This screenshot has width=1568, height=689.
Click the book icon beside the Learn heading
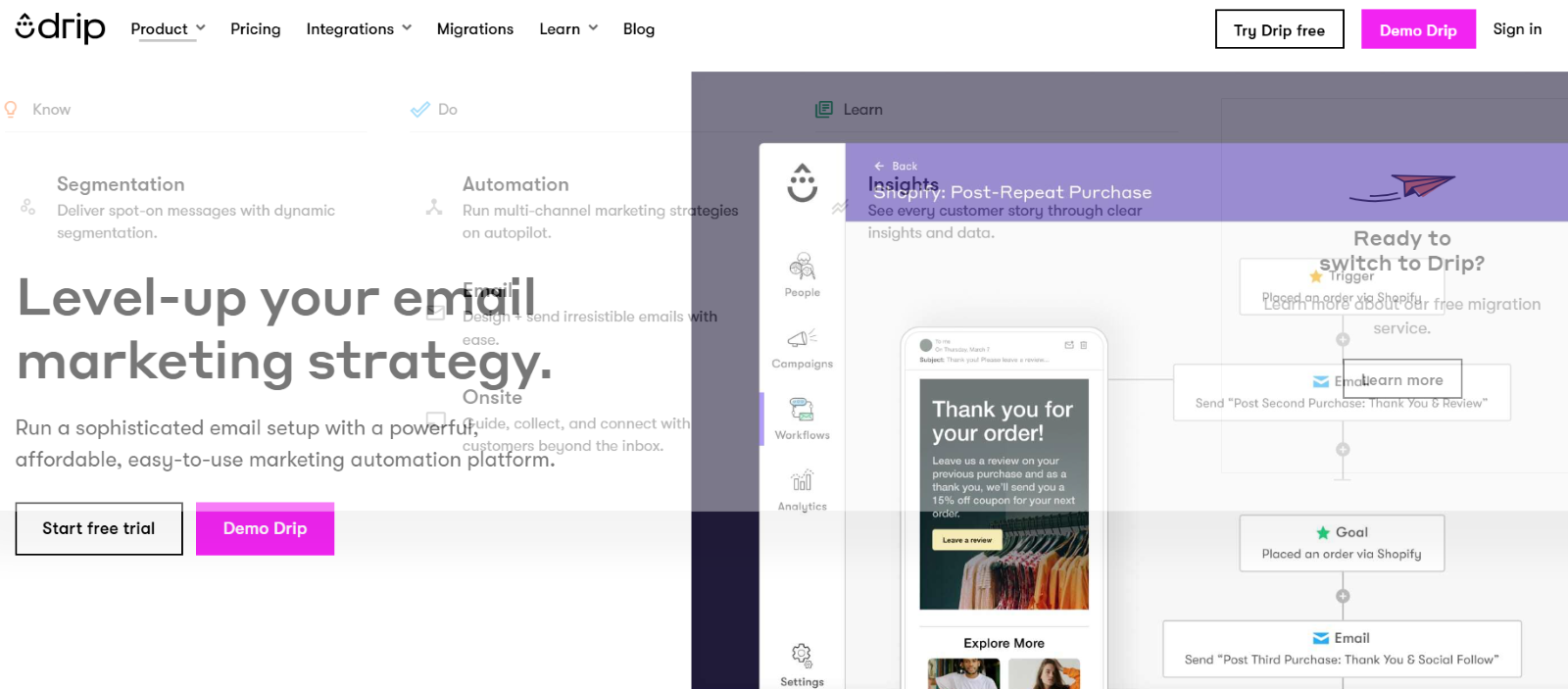pyautogui.click(x=824, y=109)
